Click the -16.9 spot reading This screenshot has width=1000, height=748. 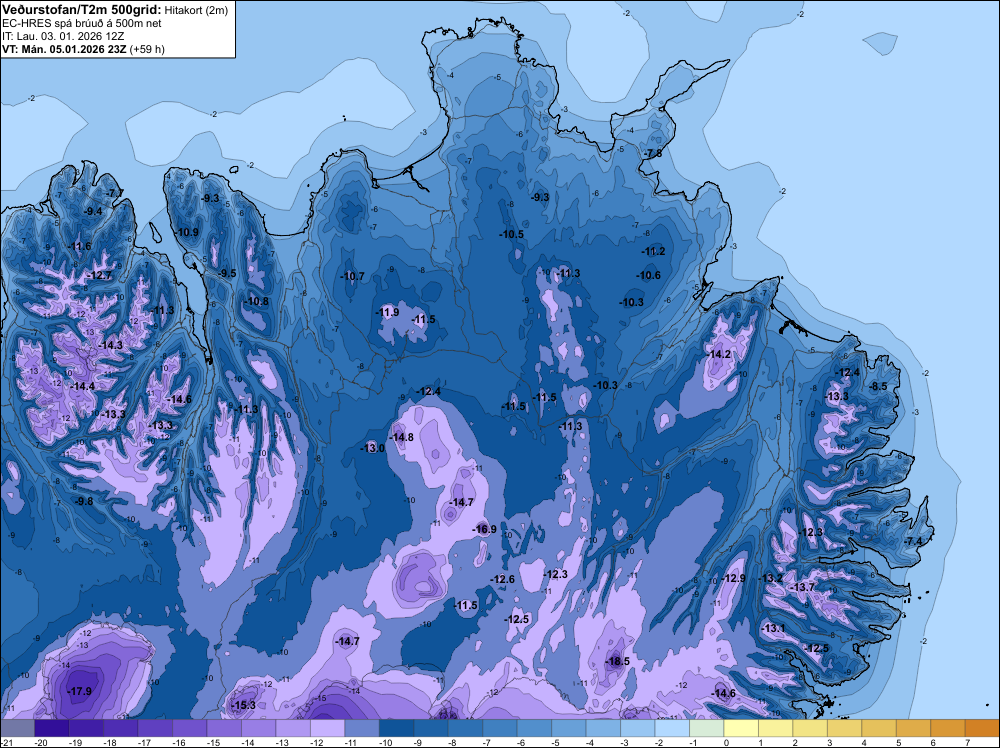tap(484, 529)
